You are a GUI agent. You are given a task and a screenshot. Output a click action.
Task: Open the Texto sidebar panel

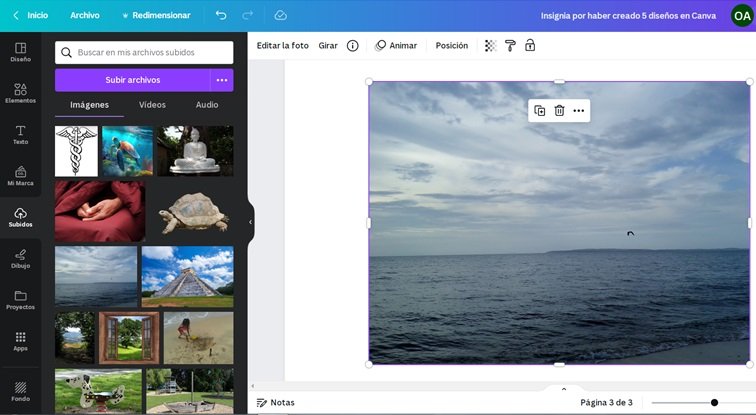click(20, 134)
